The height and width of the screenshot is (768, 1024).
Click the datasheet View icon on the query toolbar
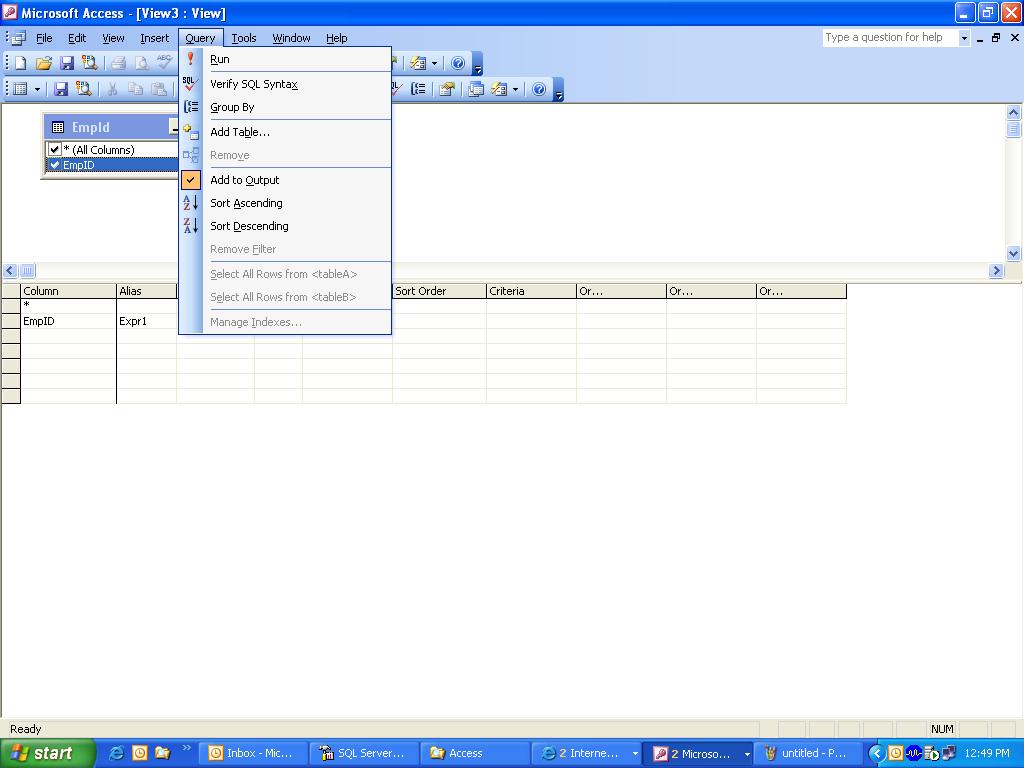[x=20, y=89]
